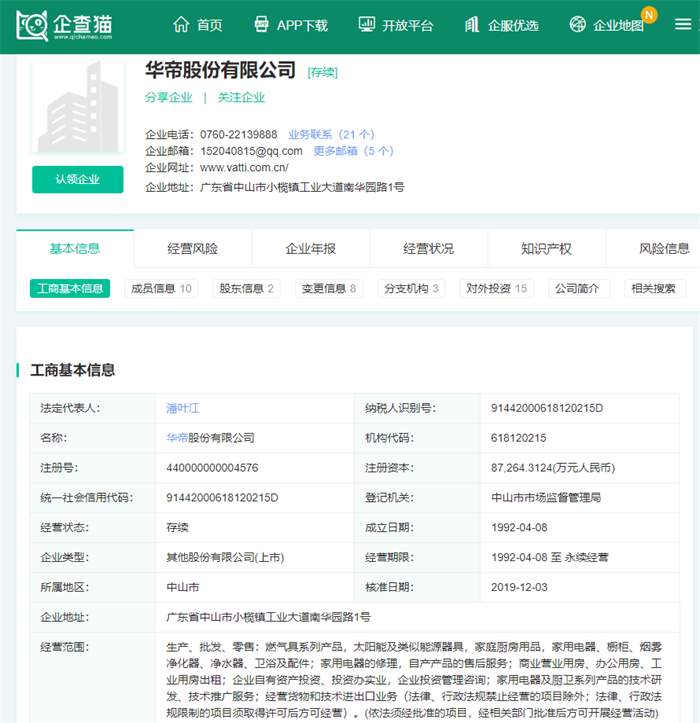The width and height of the screenshot is (700, 723).
Task: Select the 变更信息 8 sub-tab
Action: (x=329, y=289)
